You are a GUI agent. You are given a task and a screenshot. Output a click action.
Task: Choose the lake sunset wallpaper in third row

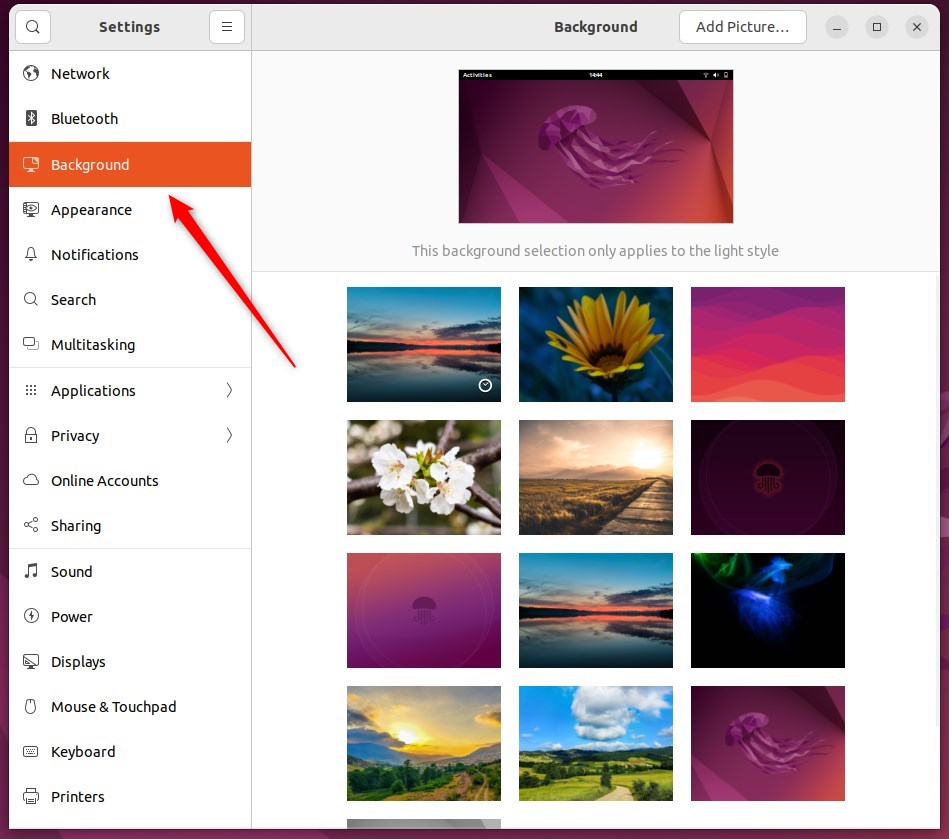click(596, 610)
